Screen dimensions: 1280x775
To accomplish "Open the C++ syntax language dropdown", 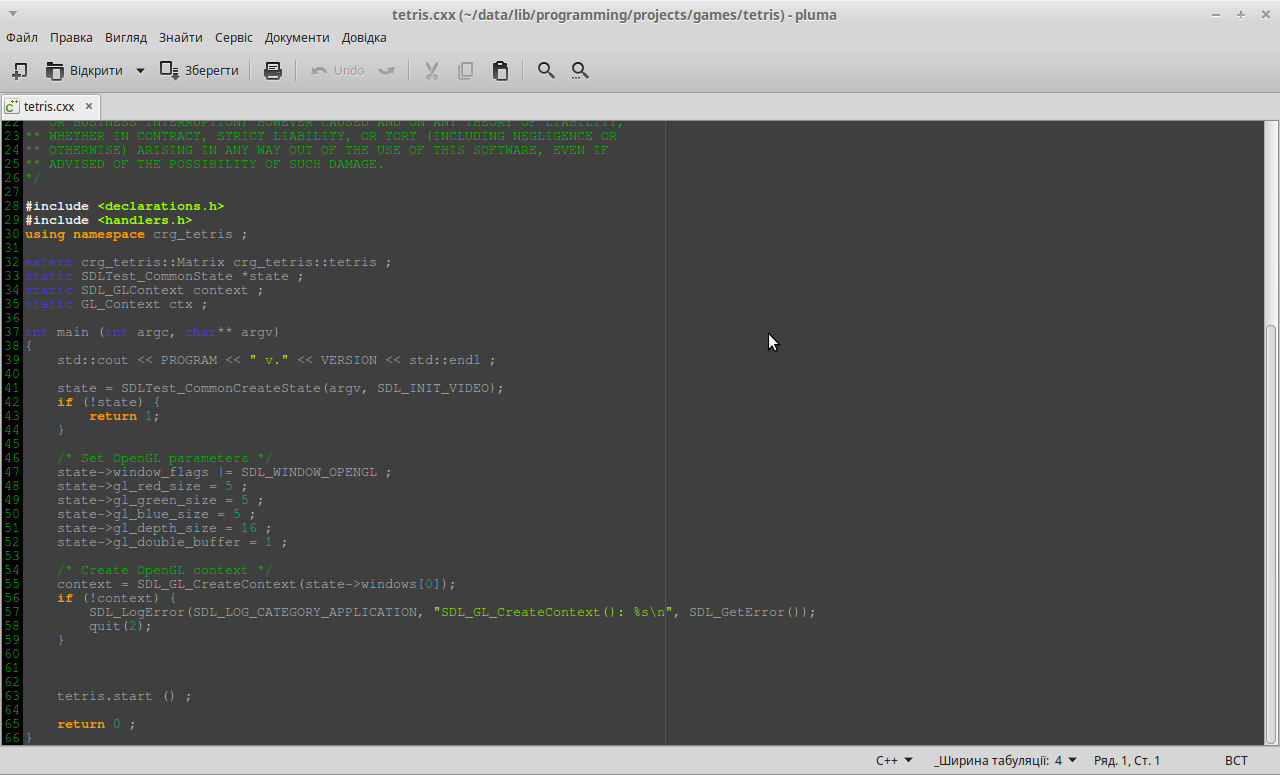I will pos(894,761).
